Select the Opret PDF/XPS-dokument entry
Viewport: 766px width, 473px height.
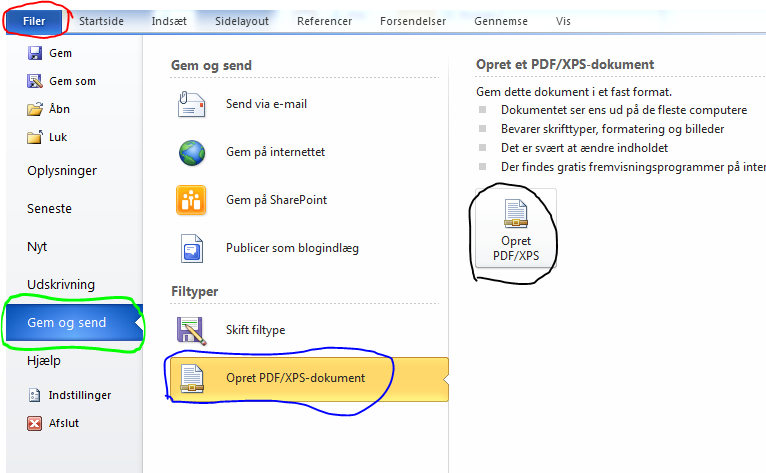coord(309,379)
